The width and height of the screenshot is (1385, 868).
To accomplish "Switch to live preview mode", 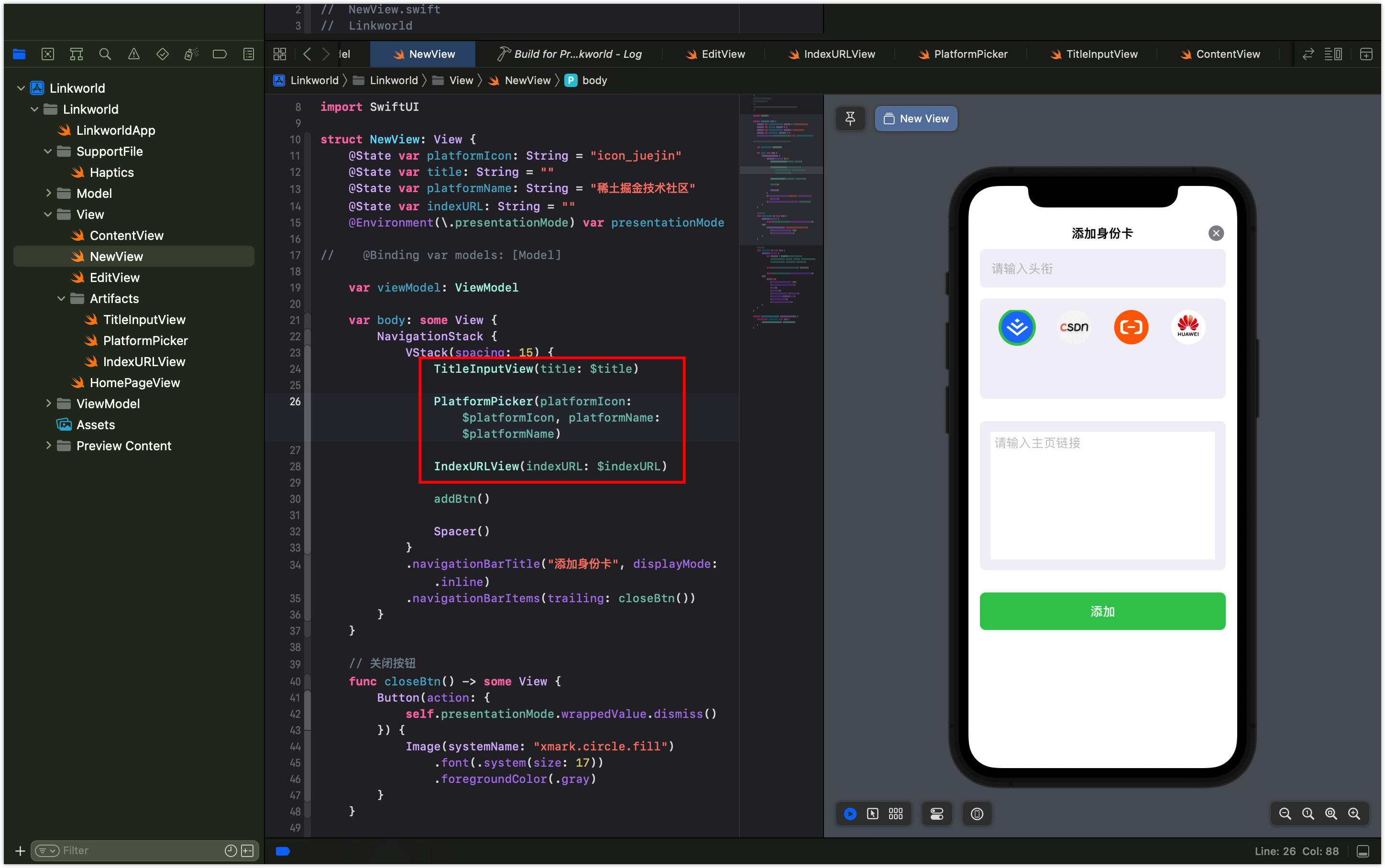I will [850, 814].
